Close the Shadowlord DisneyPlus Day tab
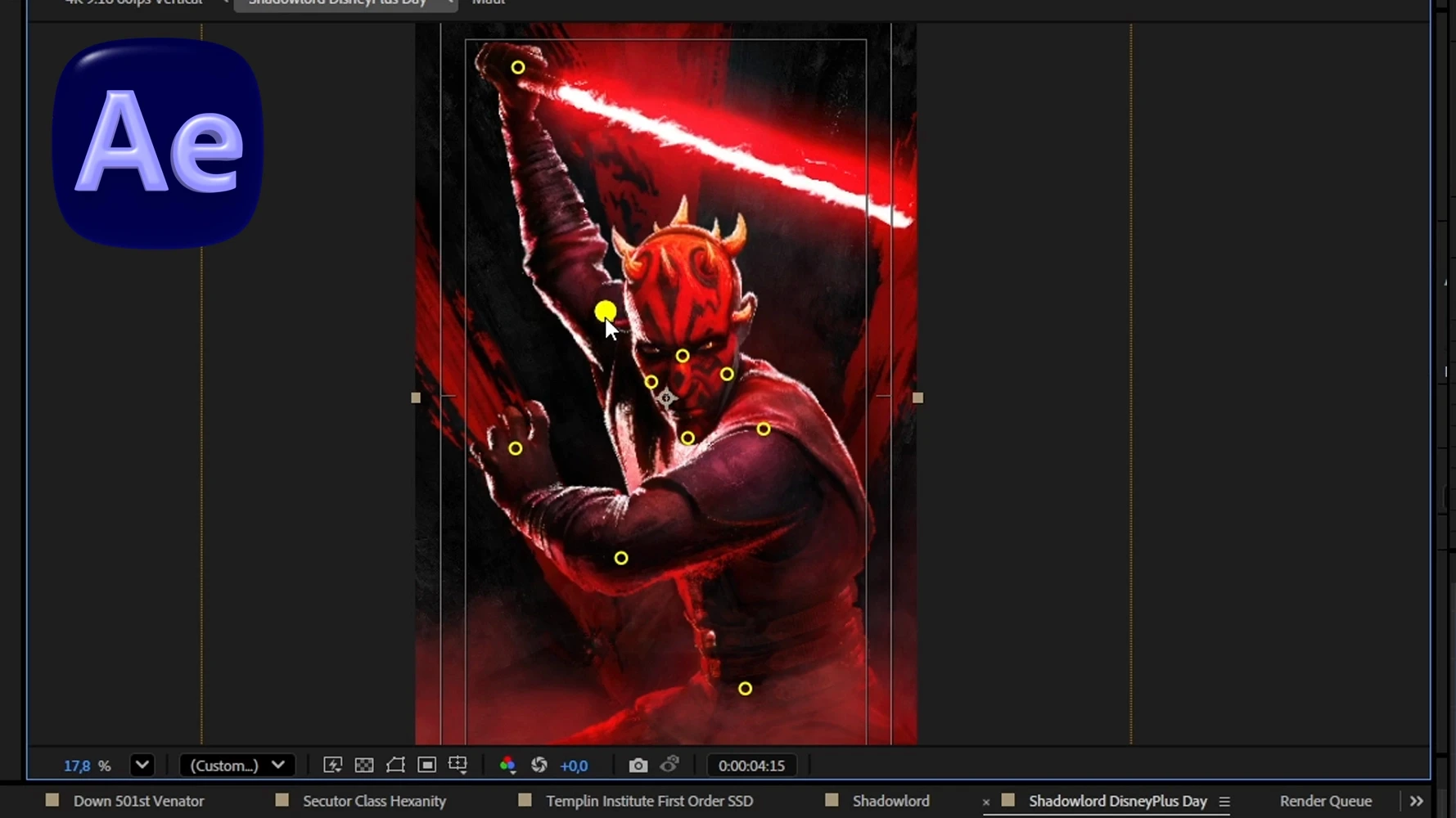 coord(985,802)
